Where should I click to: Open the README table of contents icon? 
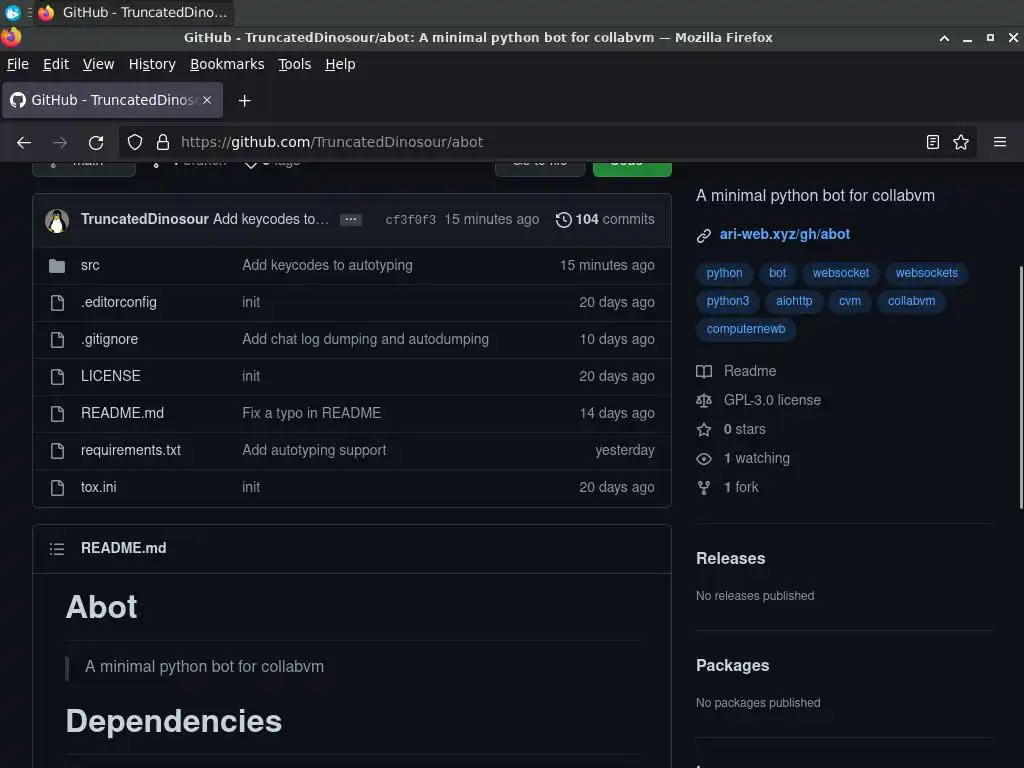tap(57, 549)
